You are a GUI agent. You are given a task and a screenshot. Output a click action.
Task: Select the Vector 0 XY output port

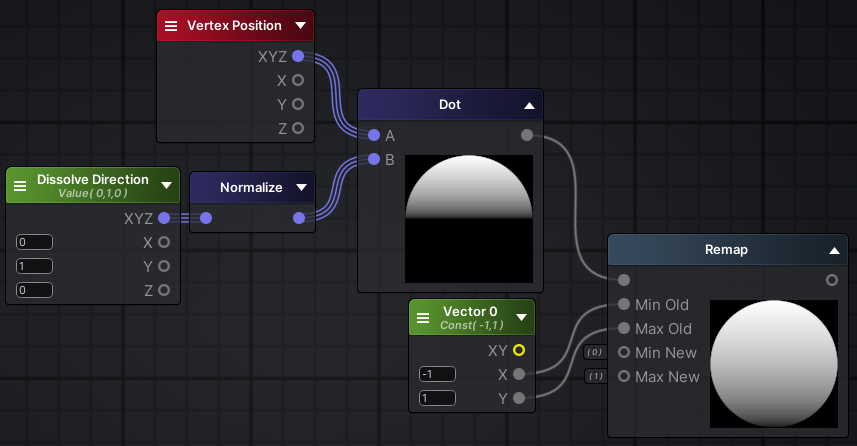coord(519,350)
